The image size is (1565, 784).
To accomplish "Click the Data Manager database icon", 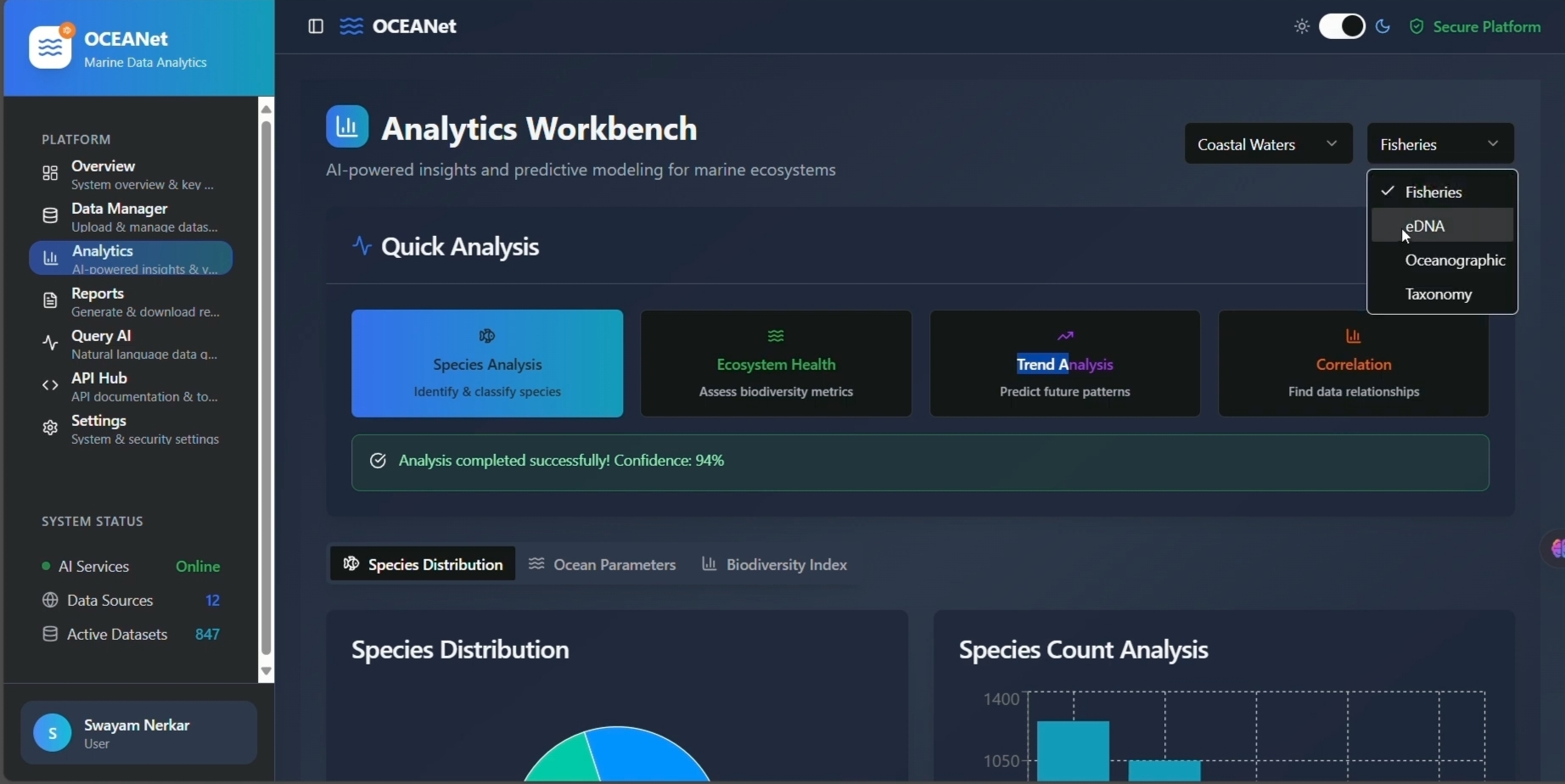I will coord(50,216).
